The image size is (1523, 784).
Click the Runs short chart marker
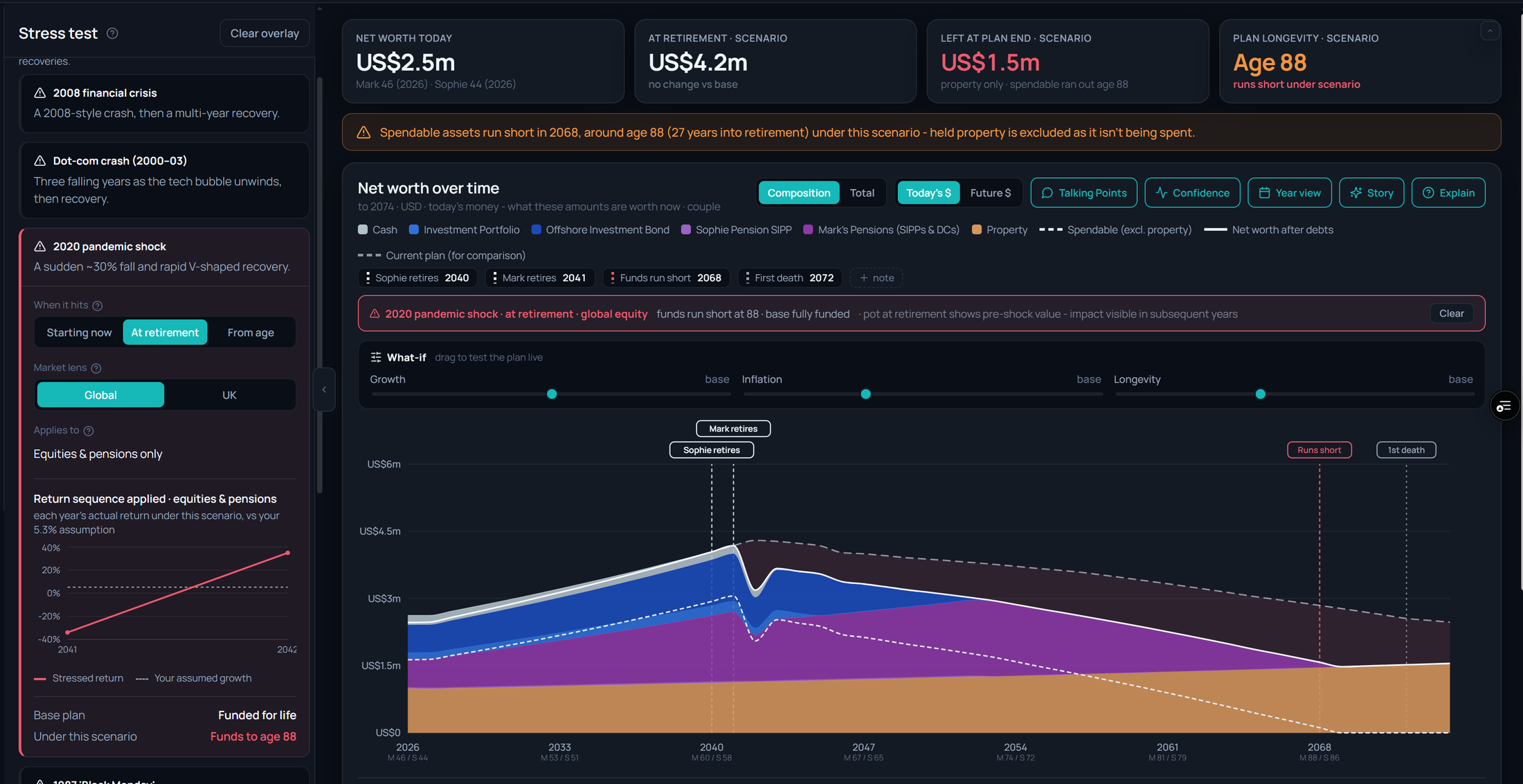click(x=1319, y=450)
